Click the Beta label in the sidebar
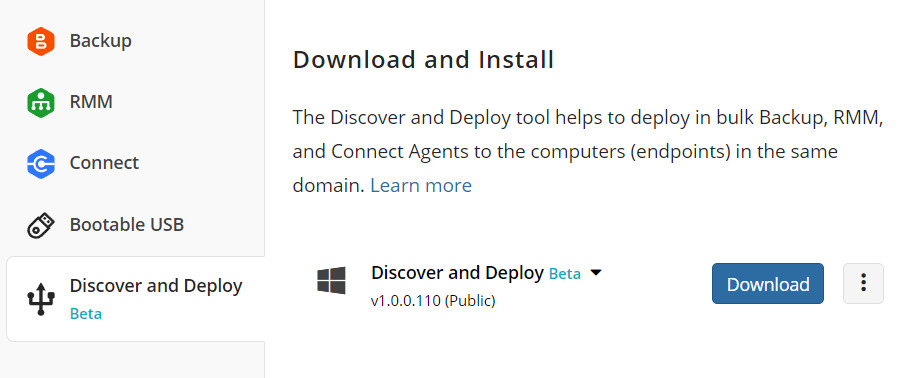Image resolution: width=906 pixels, height=378 pixels. pyautogui.click(x=86, y=314)
